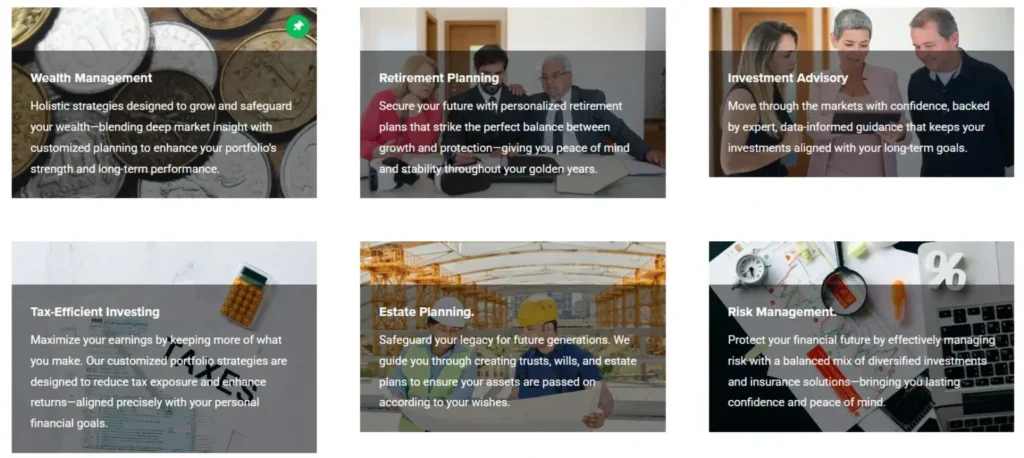Click the TAXES lettering on the tax card
1024x458 pixels.
211,371
